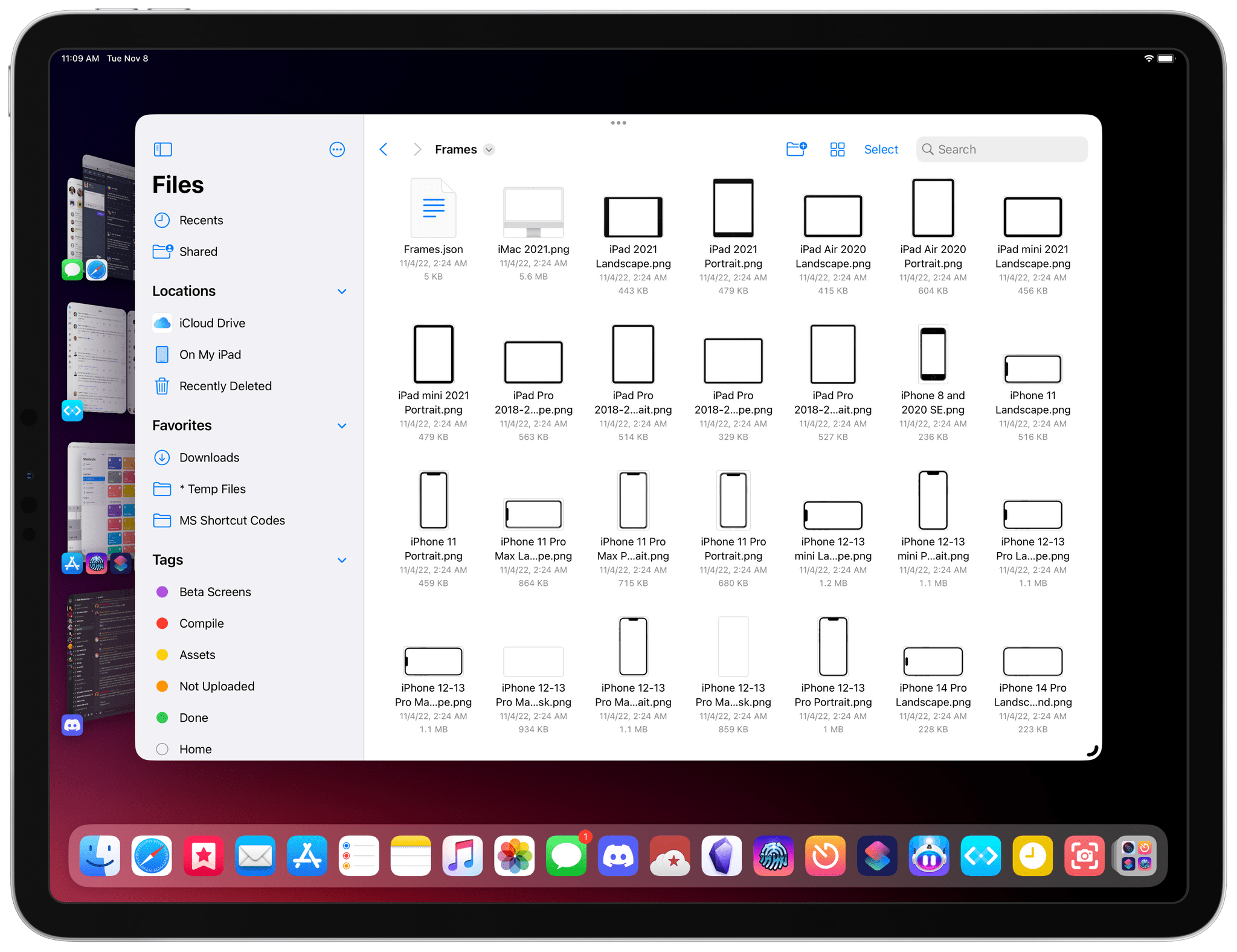The width and height of the screenshot is (1237, 952).
Task: Open the Frames.json file
Action: (x=433, y=208)
